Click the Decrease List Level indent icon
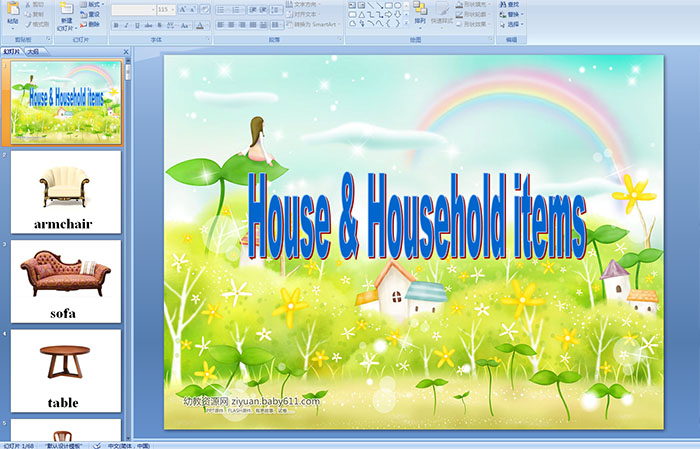 (253, 10)
